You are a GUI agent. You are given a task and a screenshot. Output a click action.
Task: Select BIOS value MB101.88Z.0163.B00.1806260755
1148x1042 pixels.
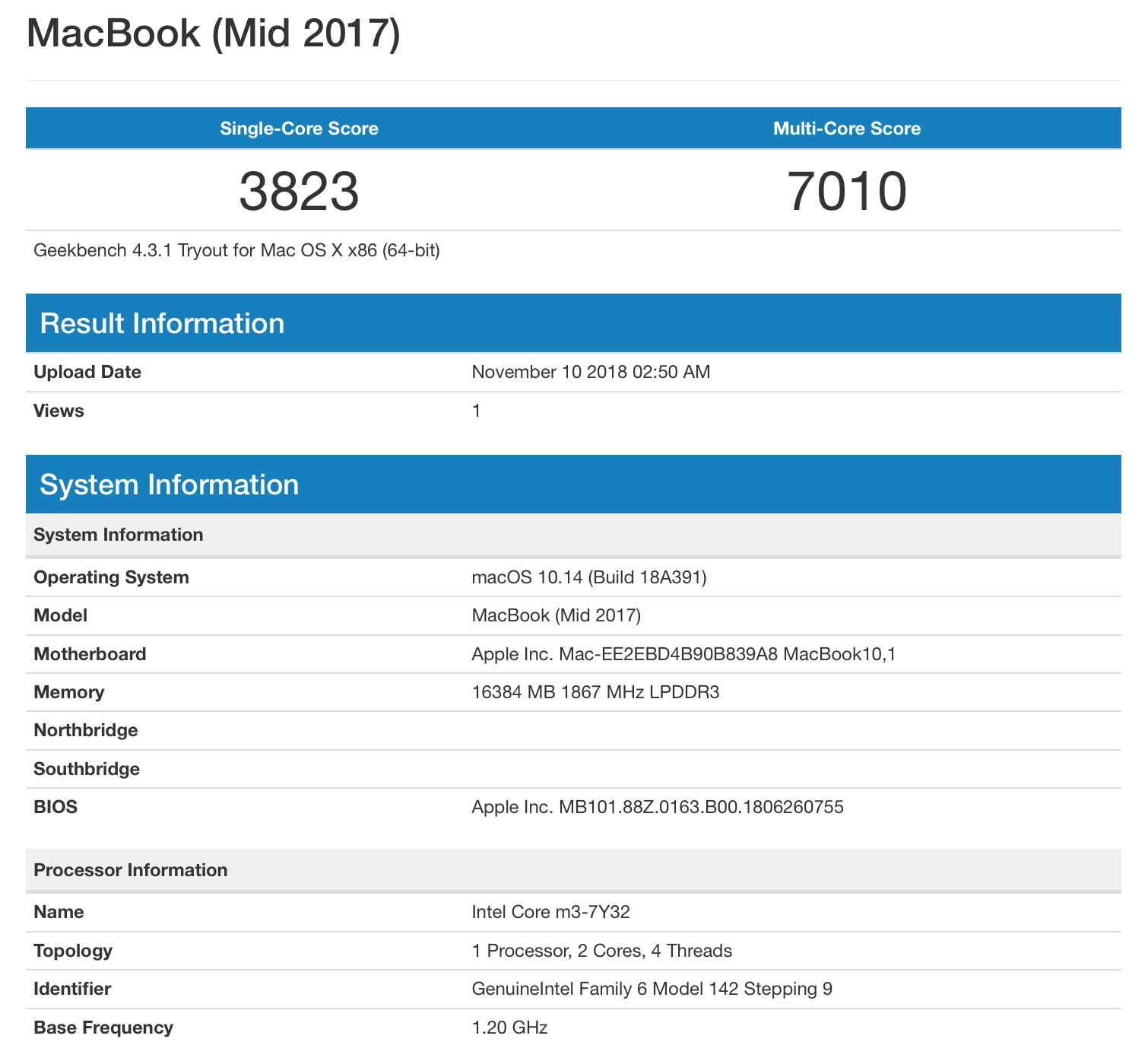coord(658,807)
